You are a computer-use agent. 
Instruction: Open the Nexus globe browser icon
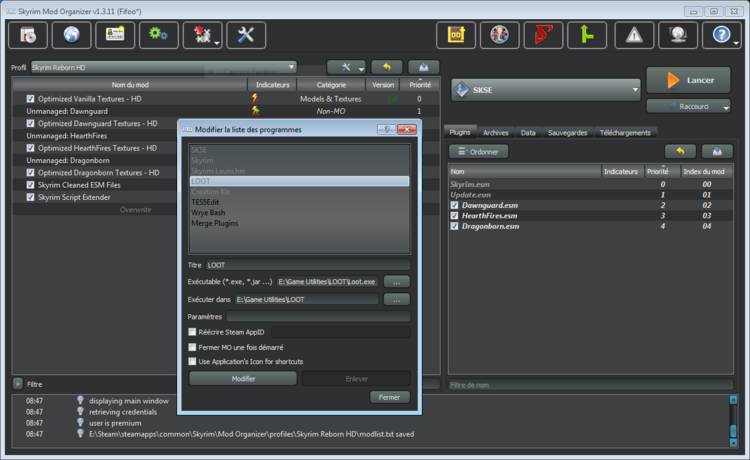pos(71,35)
